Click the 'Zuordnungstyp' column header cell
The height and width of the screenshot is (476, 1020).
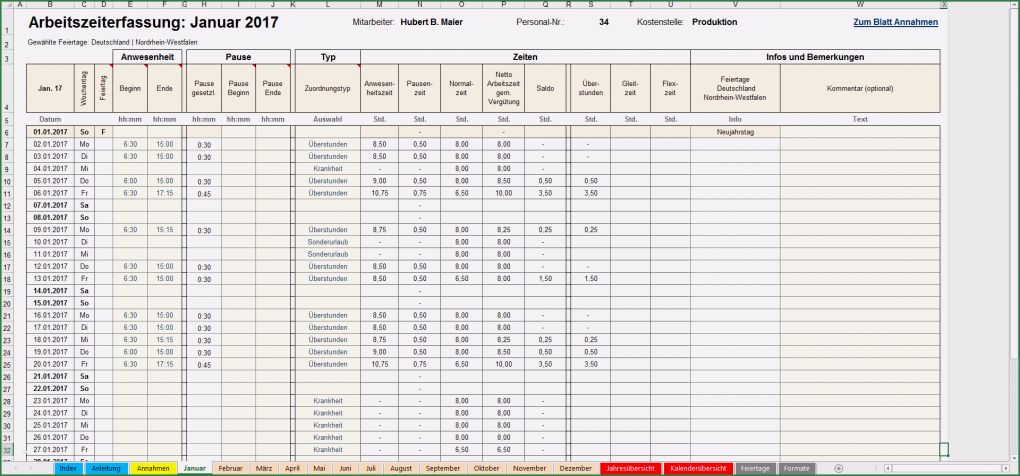click(327, 88)
